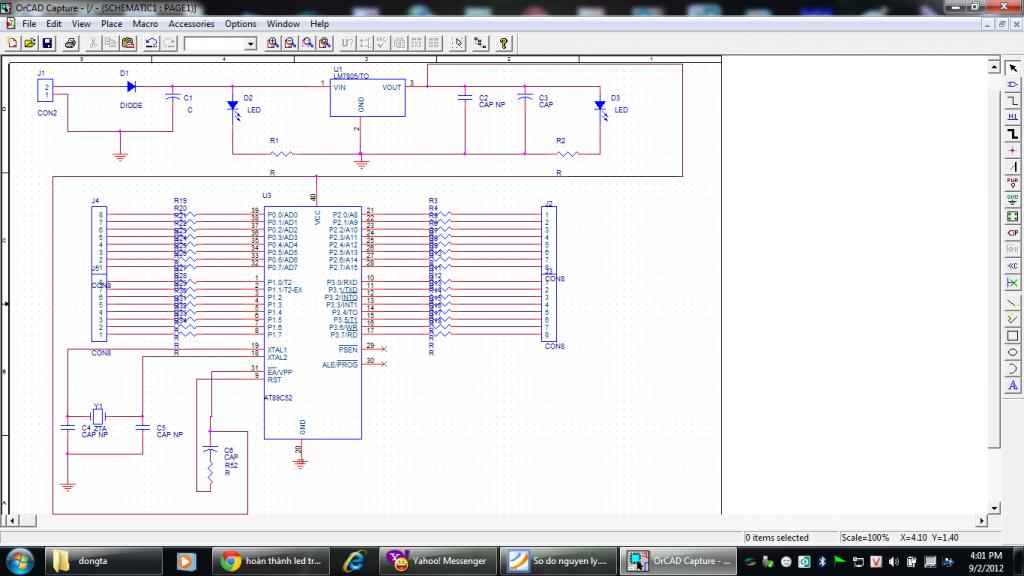Toggle the Select arrow tool in palette
1024x576 pixels.
click(1012, 66)
